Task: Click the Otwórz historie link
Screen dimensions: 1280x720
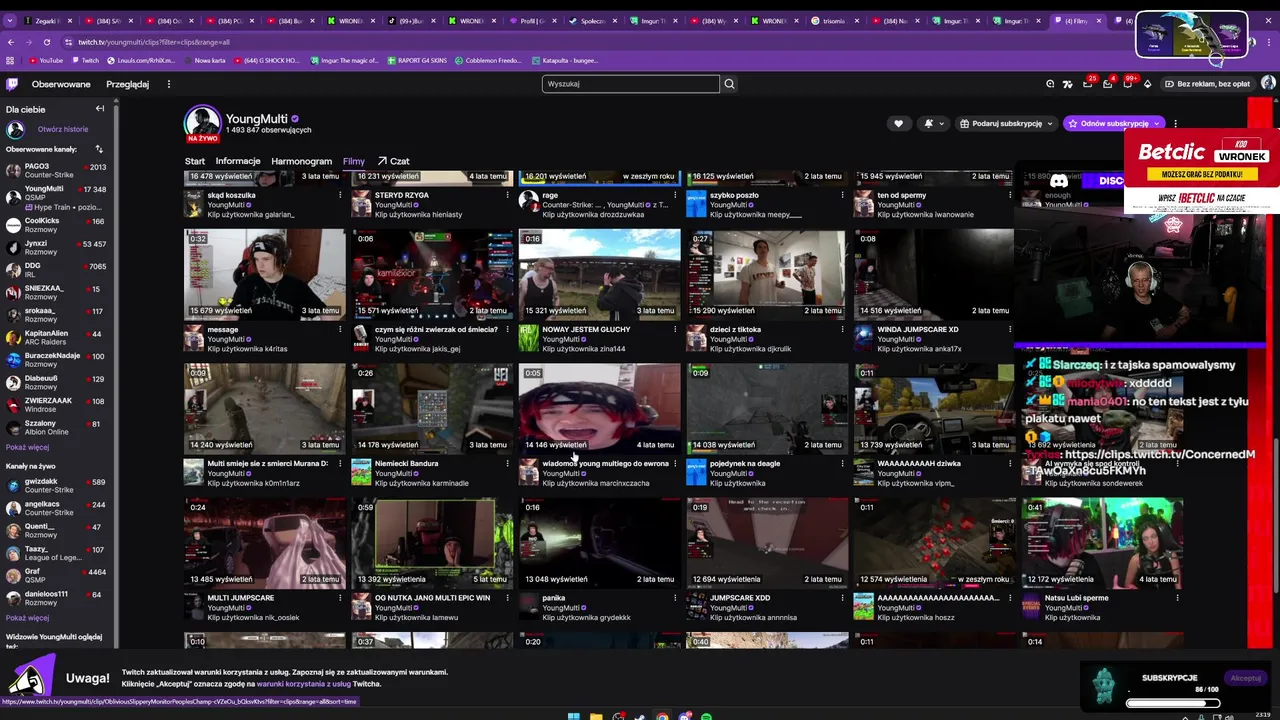Action: pyautogui.click(x=63, y=129)
